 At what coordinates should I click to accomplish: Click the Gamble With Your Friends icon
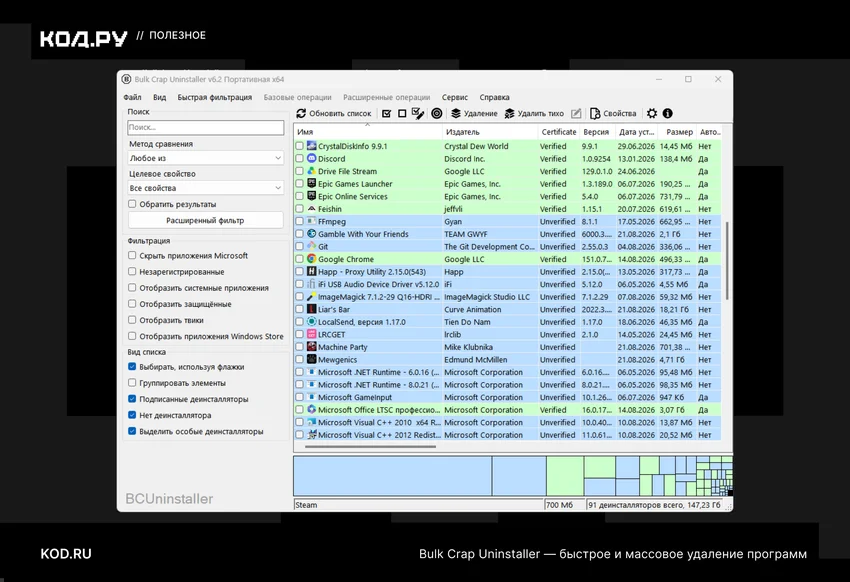(312, 234)
